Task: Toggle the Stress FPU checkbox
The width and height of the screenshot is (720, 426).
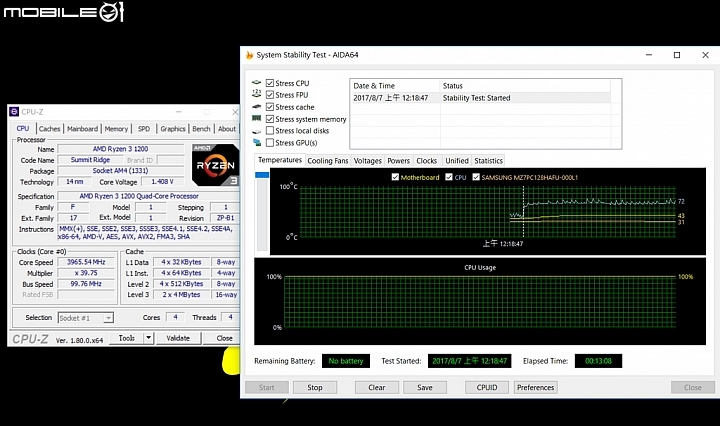Action: 270,95
